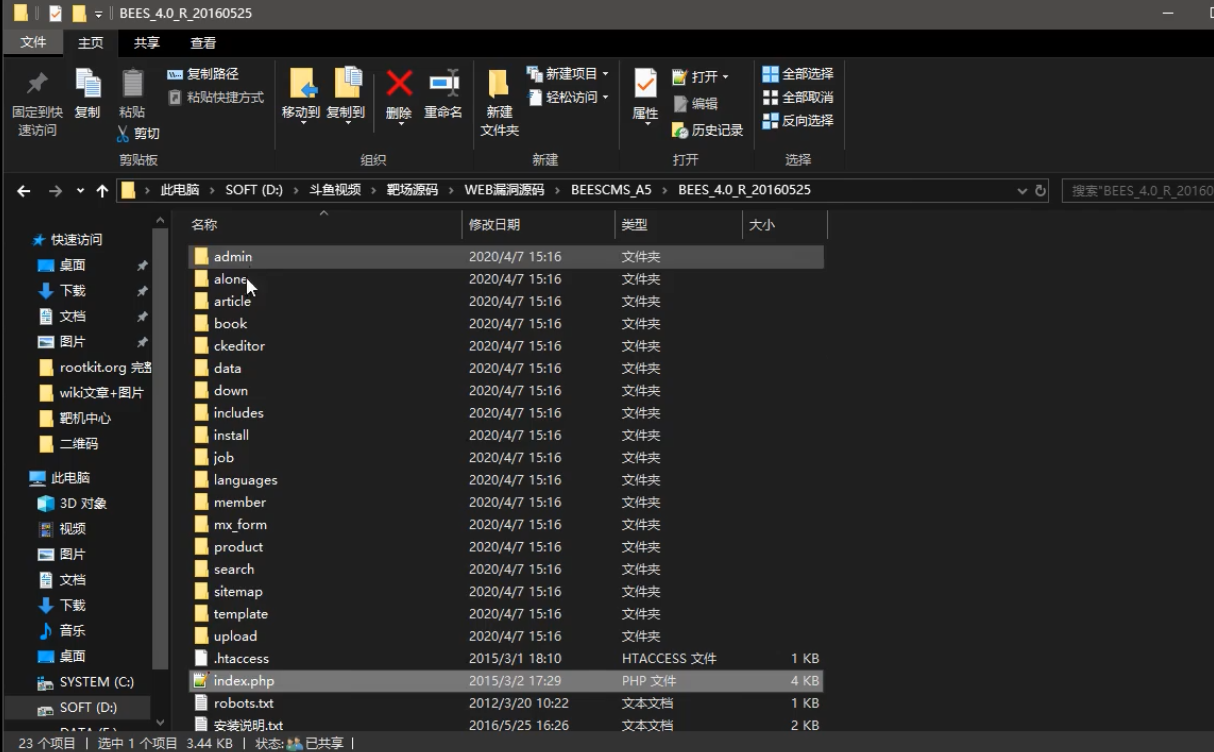Click Invert Selection in the ribbon
Image resolution: width=1214 pixels, height=752 pixels.
[798, 120]
